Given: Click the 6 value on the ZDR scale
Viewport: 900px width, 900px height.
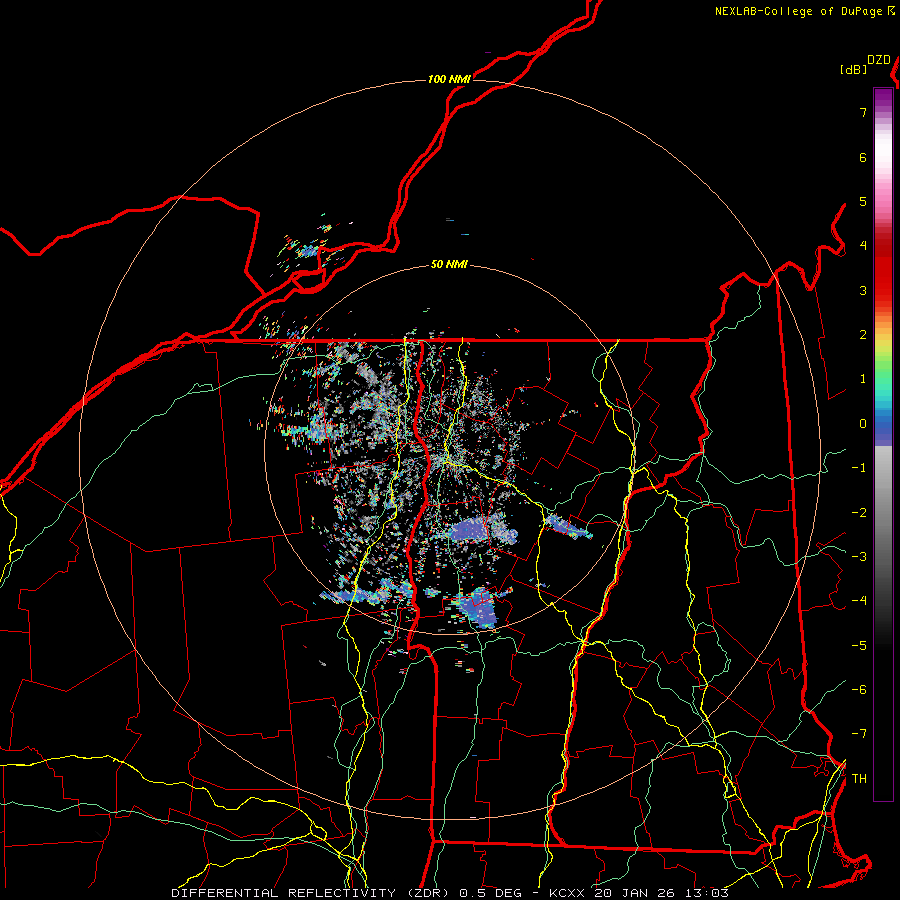Looking at the screenshot, I should (x=863, y=157).
